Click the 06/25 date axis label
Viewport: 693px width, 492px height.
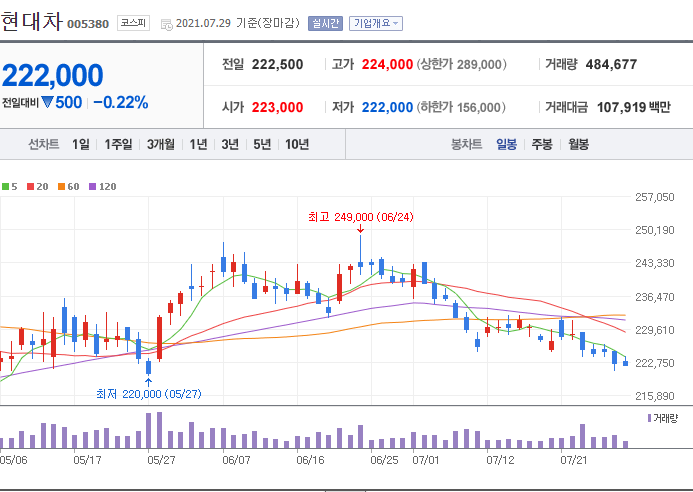pos(385,460)
